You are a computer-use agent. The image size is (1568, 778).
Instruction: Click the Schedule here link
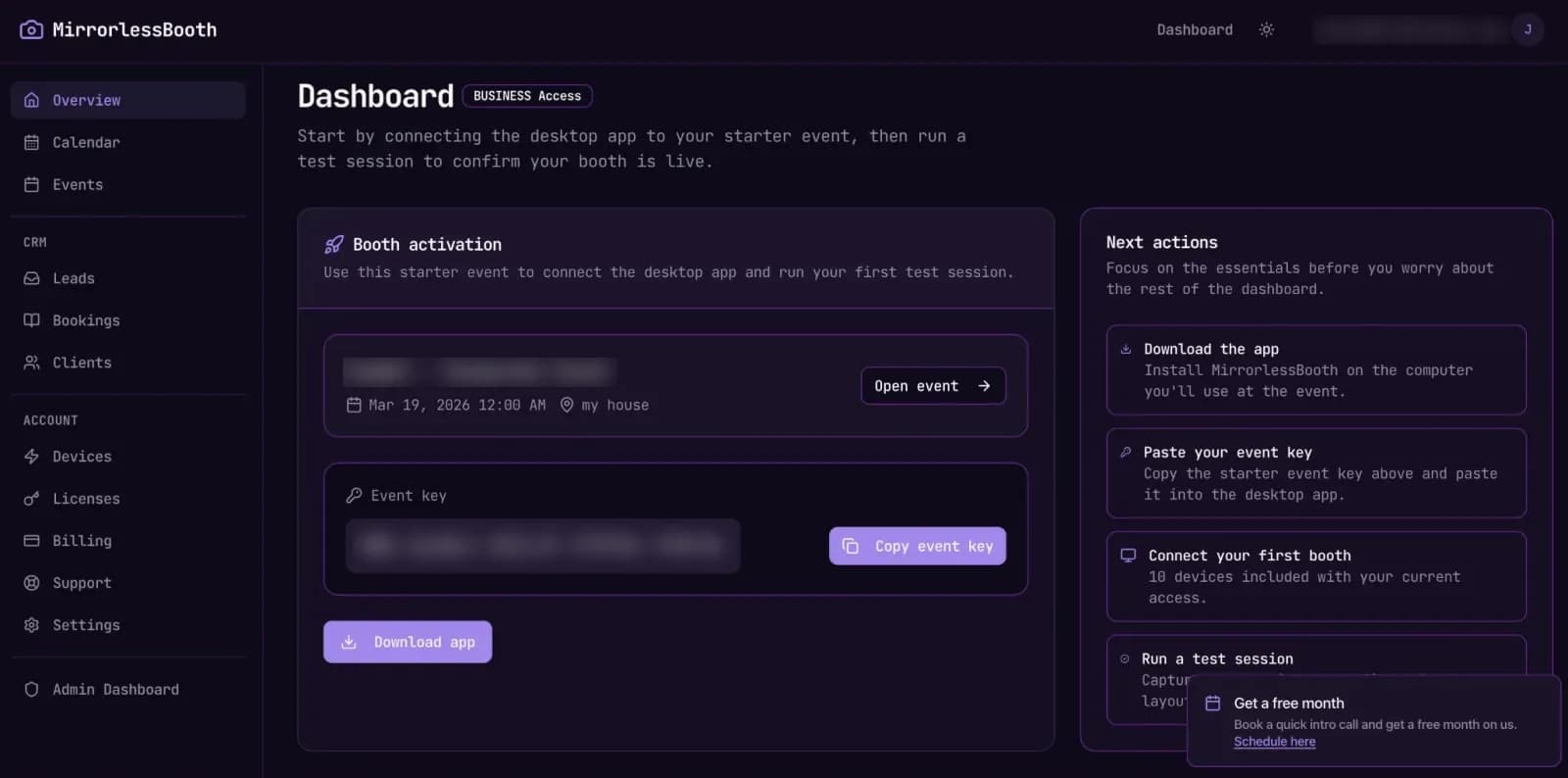[1274, 742]
